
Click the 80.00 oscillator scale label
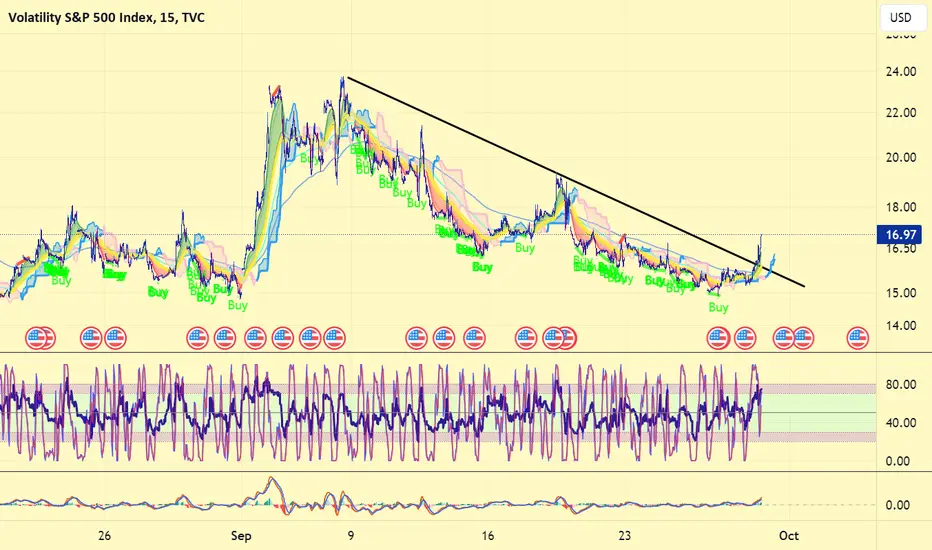[x=900, y=385]
